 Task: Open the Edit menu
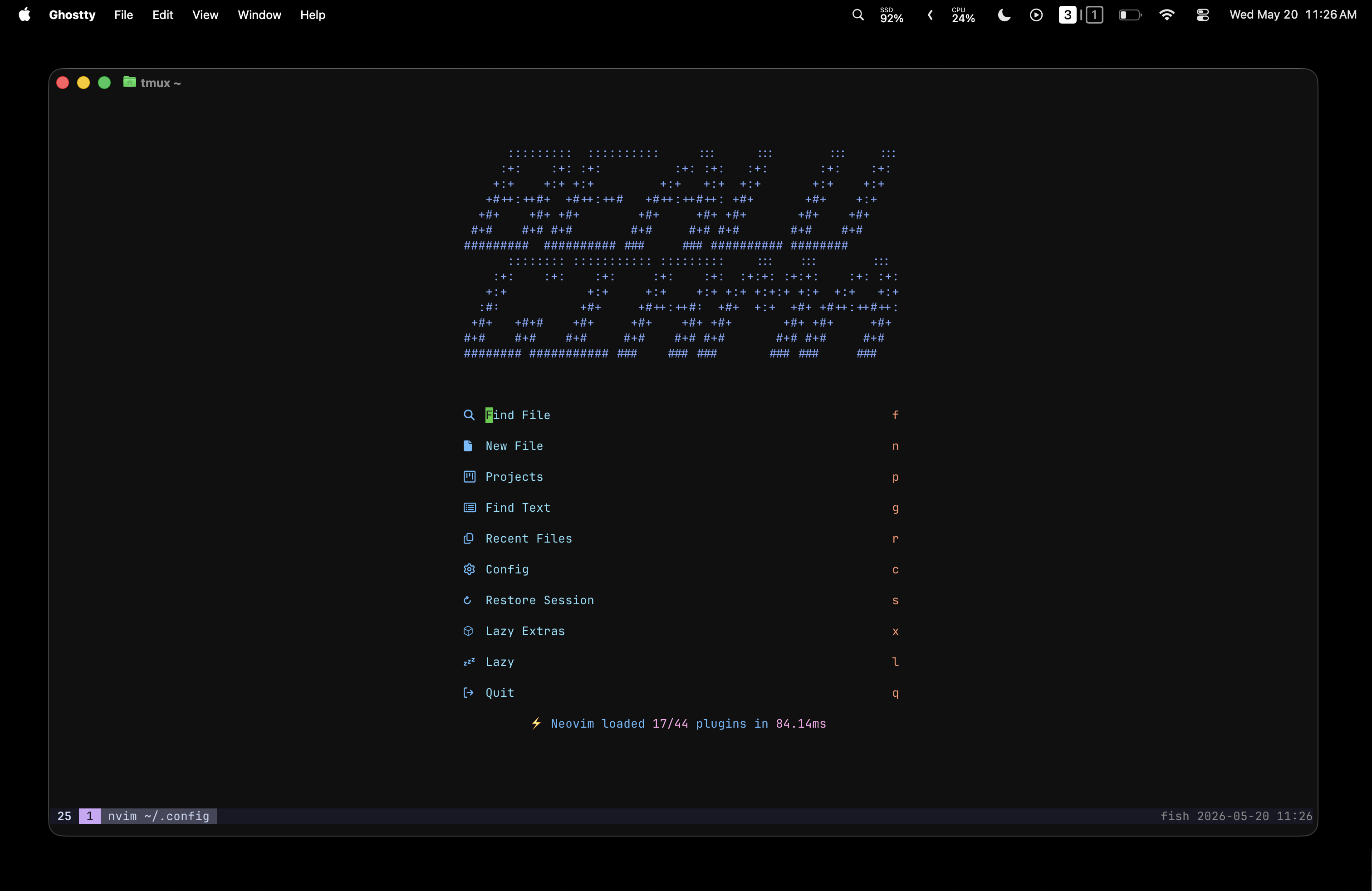162,15
